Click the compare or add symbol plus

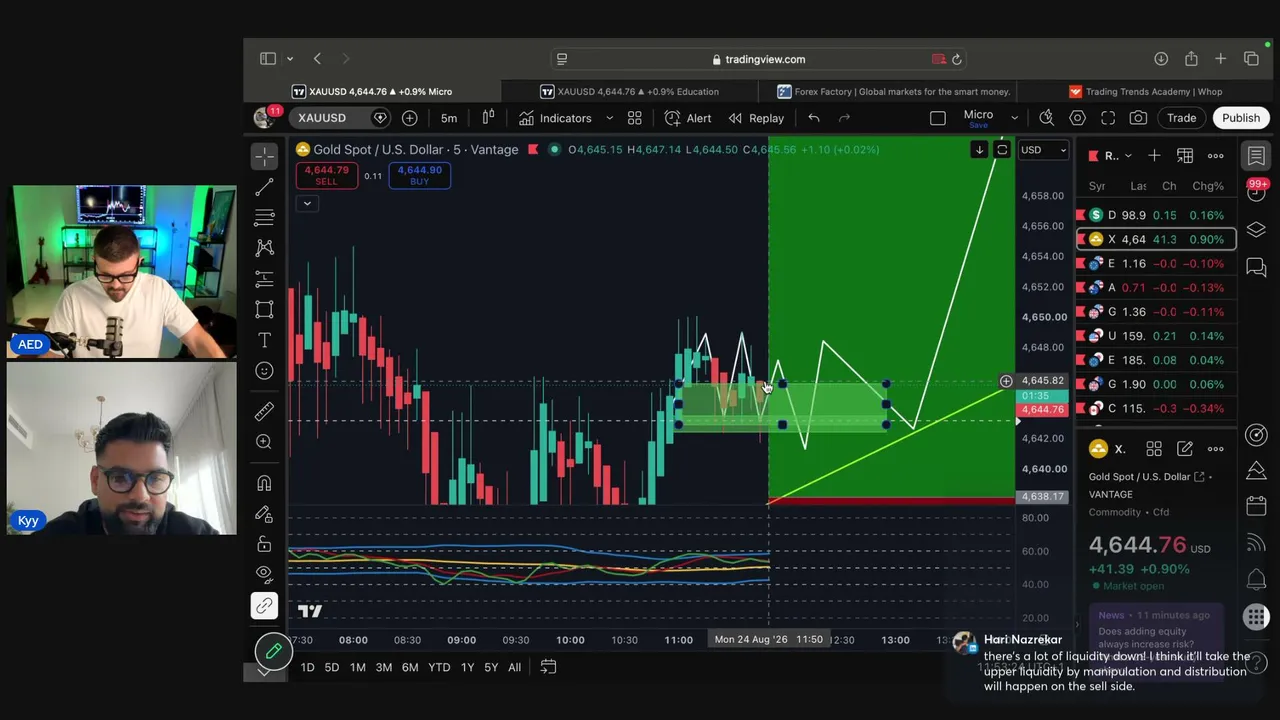[x=410, y=118]
